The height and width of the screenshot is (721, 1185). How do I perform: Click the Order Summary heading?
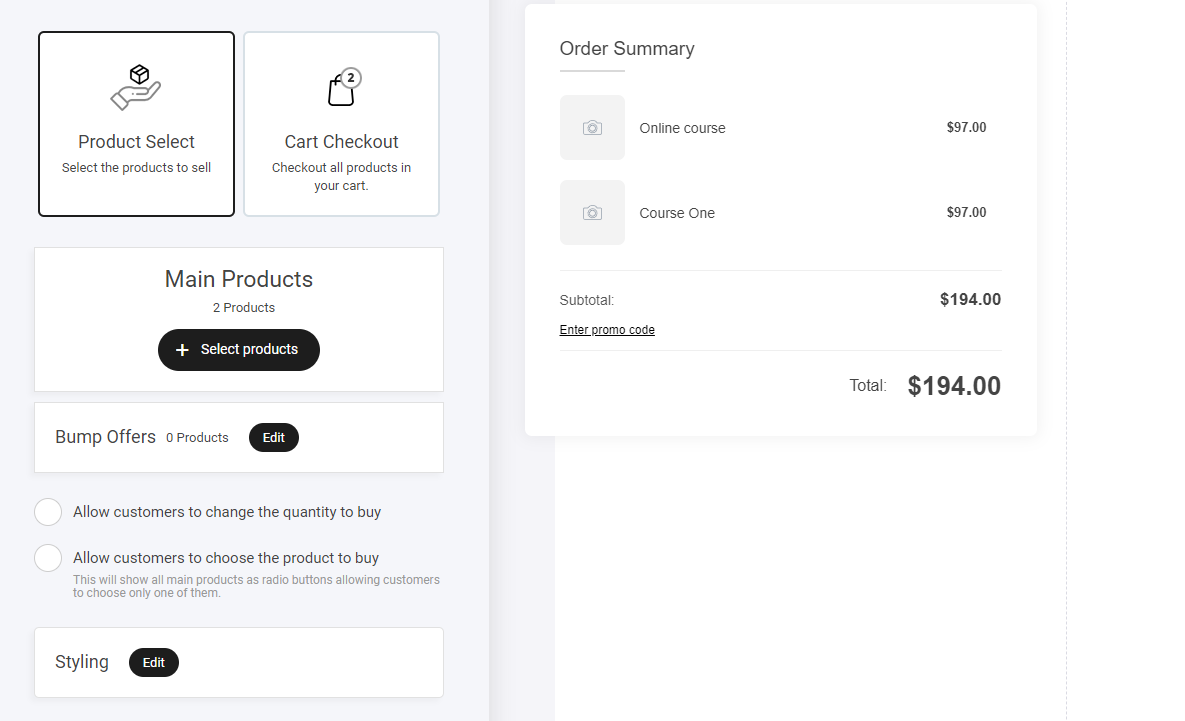click(627, 49)
